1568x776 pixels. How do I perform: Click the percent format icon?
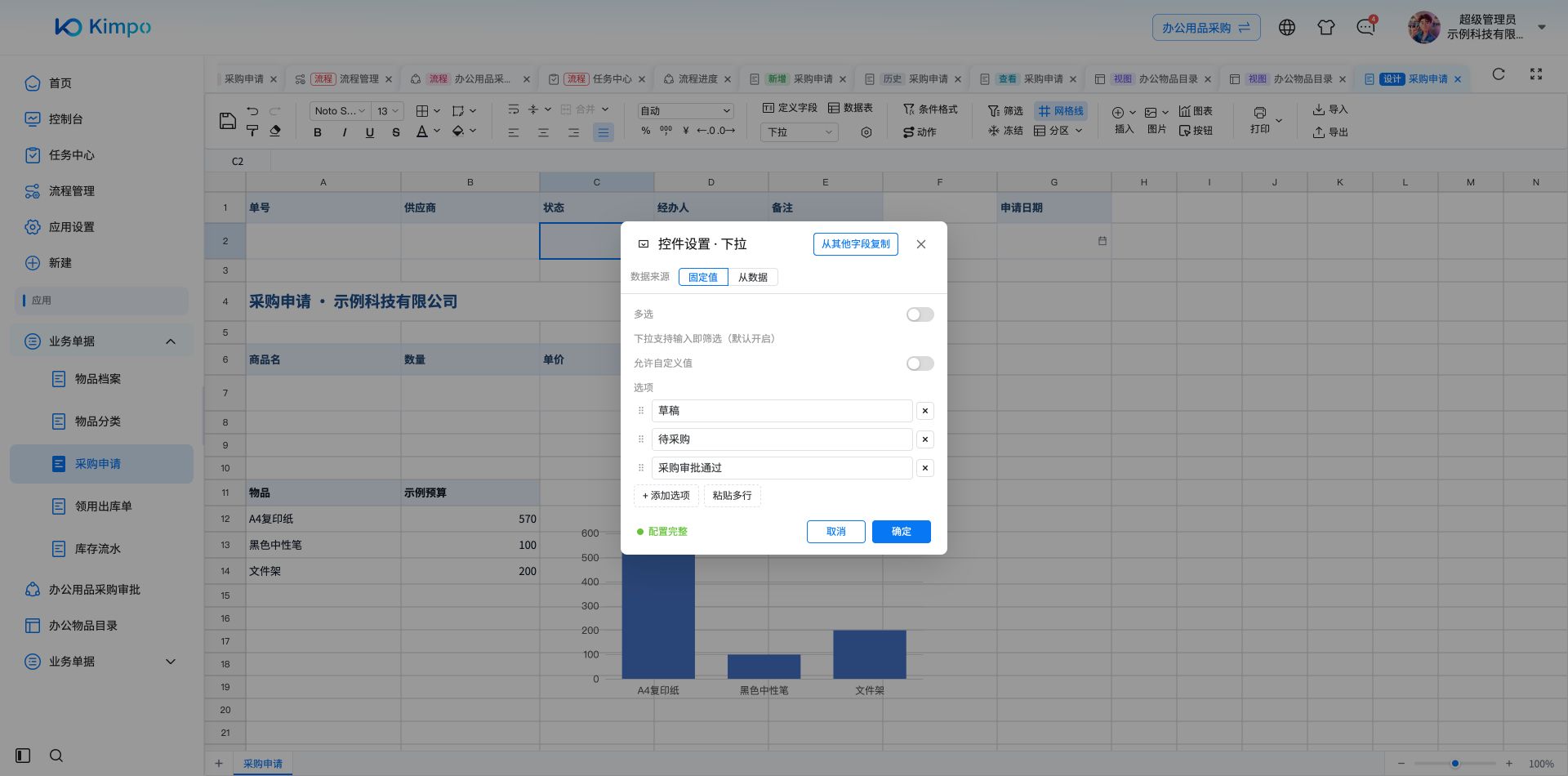(x=646, y=131)
